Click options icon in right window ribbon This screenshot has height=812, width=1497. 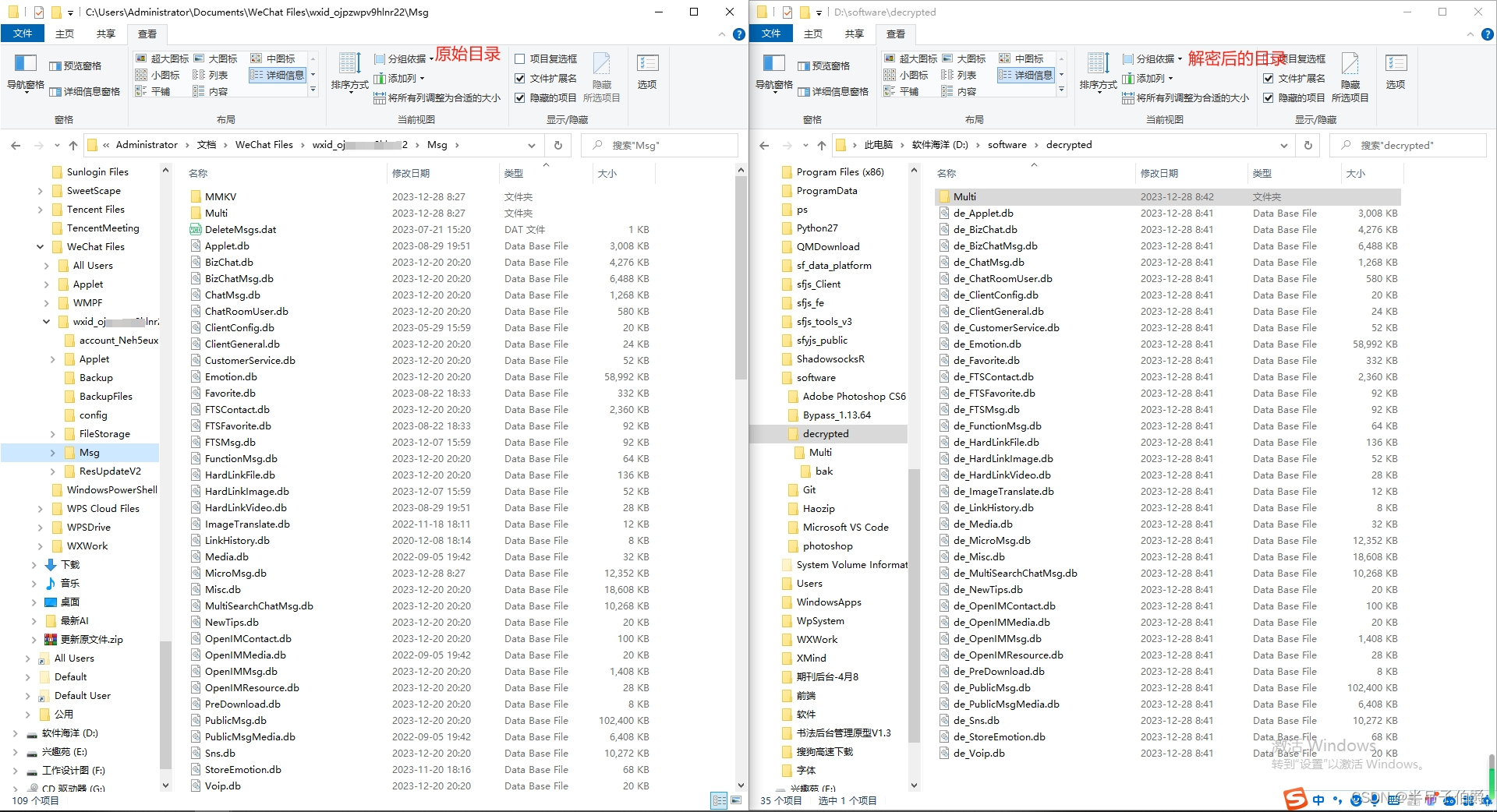pyautogui.click(x=1396, y=72)
